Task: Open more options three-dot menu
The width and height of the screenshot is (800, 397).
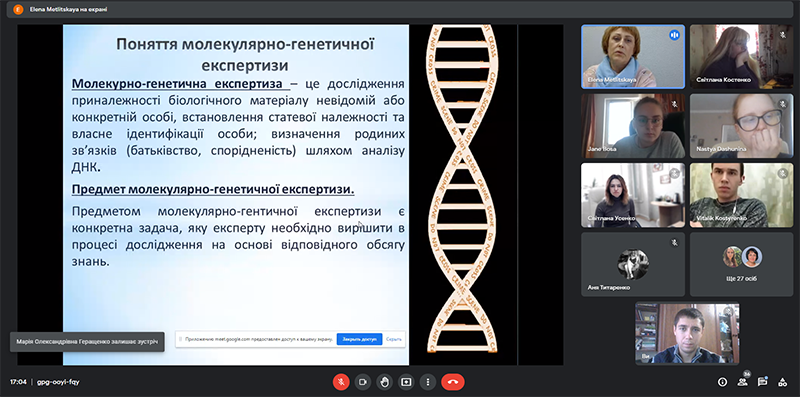Action: click(428, 382)
